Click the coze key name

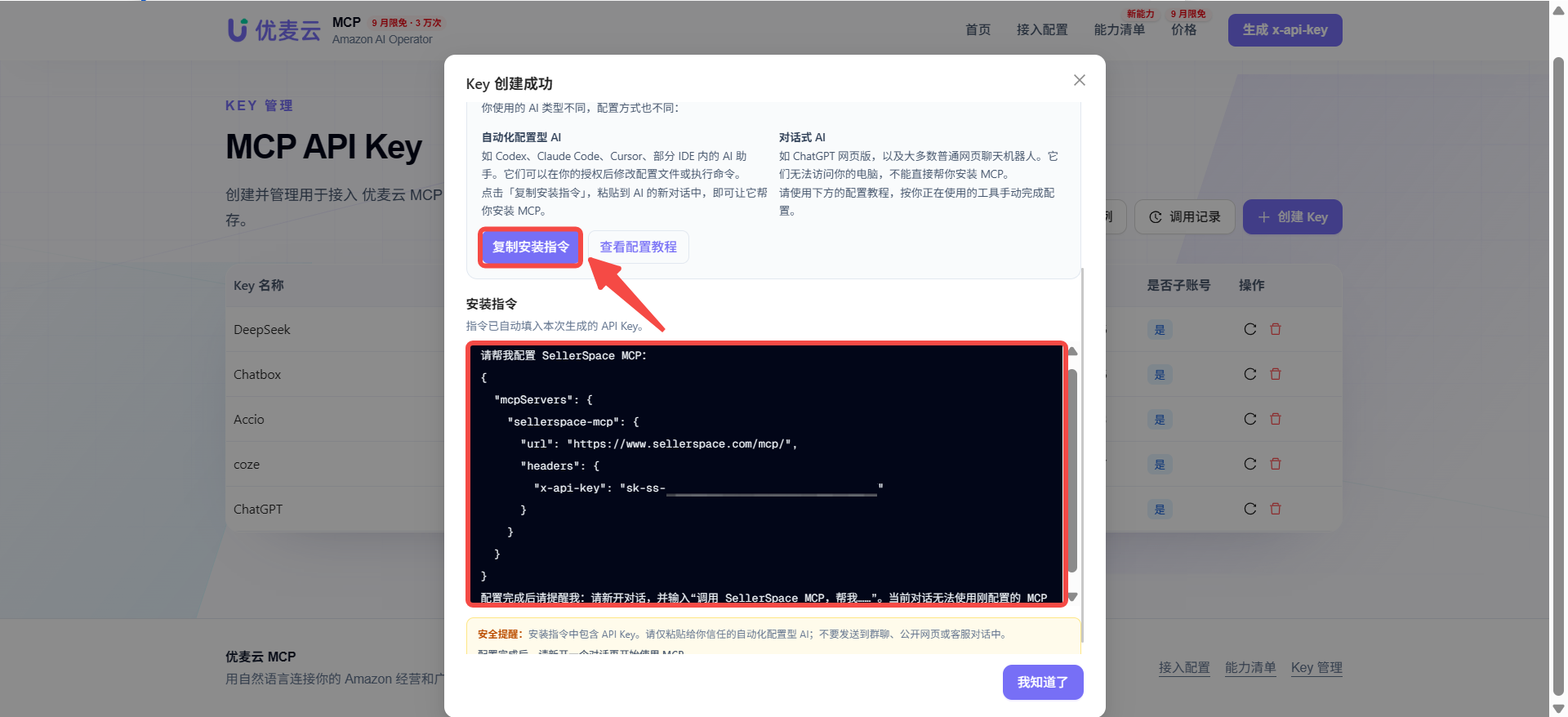tap(247, 465)
